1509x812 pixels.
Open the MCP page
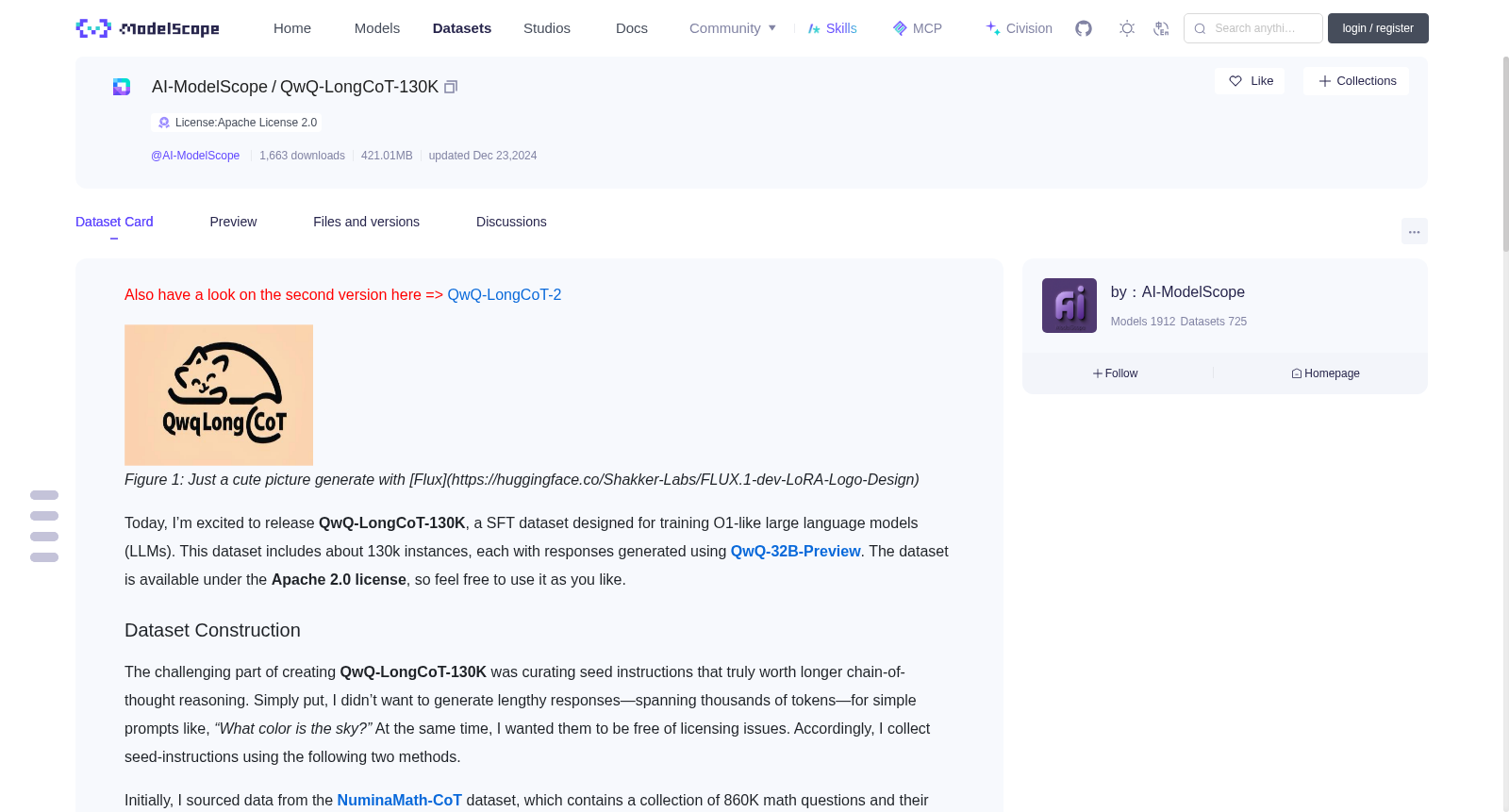[x=917, y=28]
